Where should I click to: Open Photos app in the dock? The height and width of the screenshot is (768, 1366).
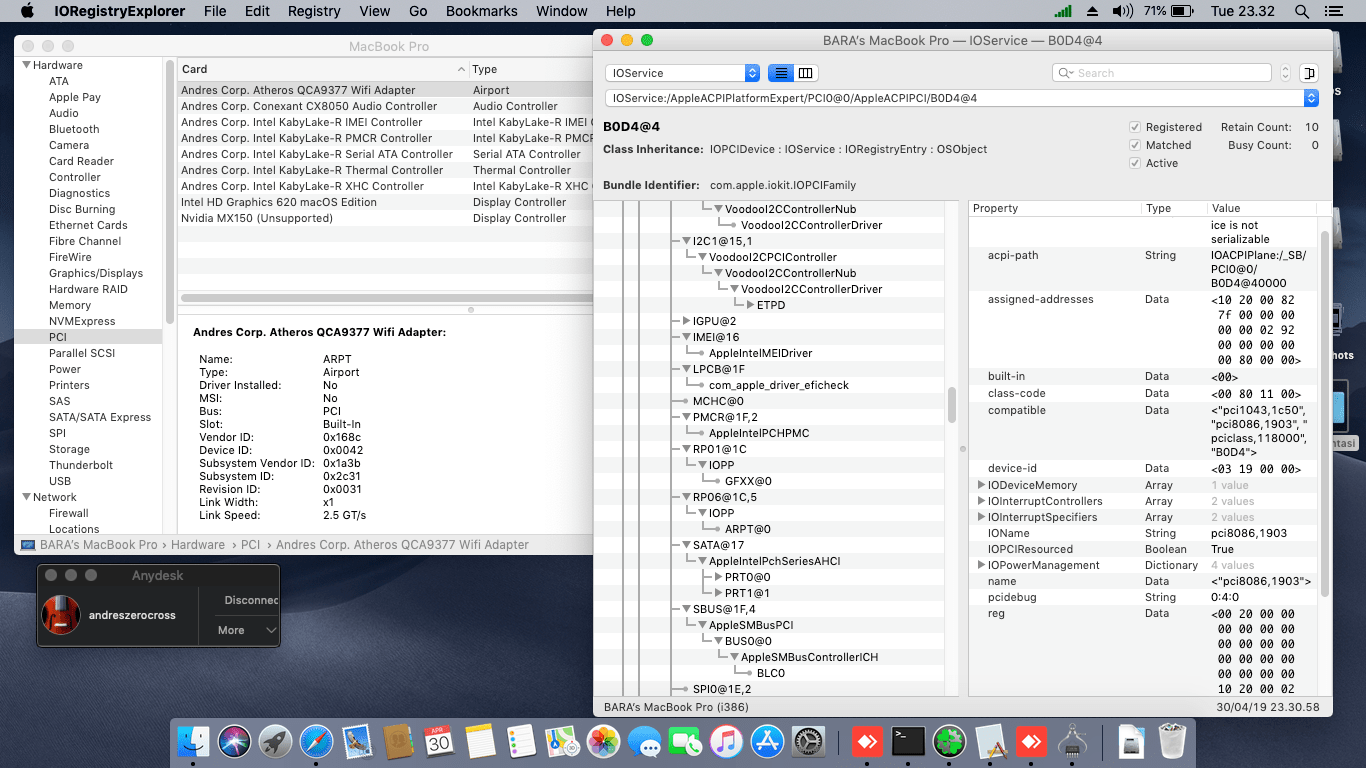pos(603,741)
